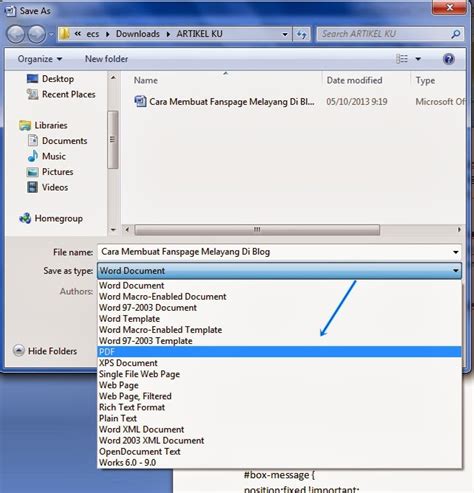Choose Word Macro-Enabled Document option
The height and width of the screenshot is (493, 474).
pyautogui.click(x=279, y=297)
